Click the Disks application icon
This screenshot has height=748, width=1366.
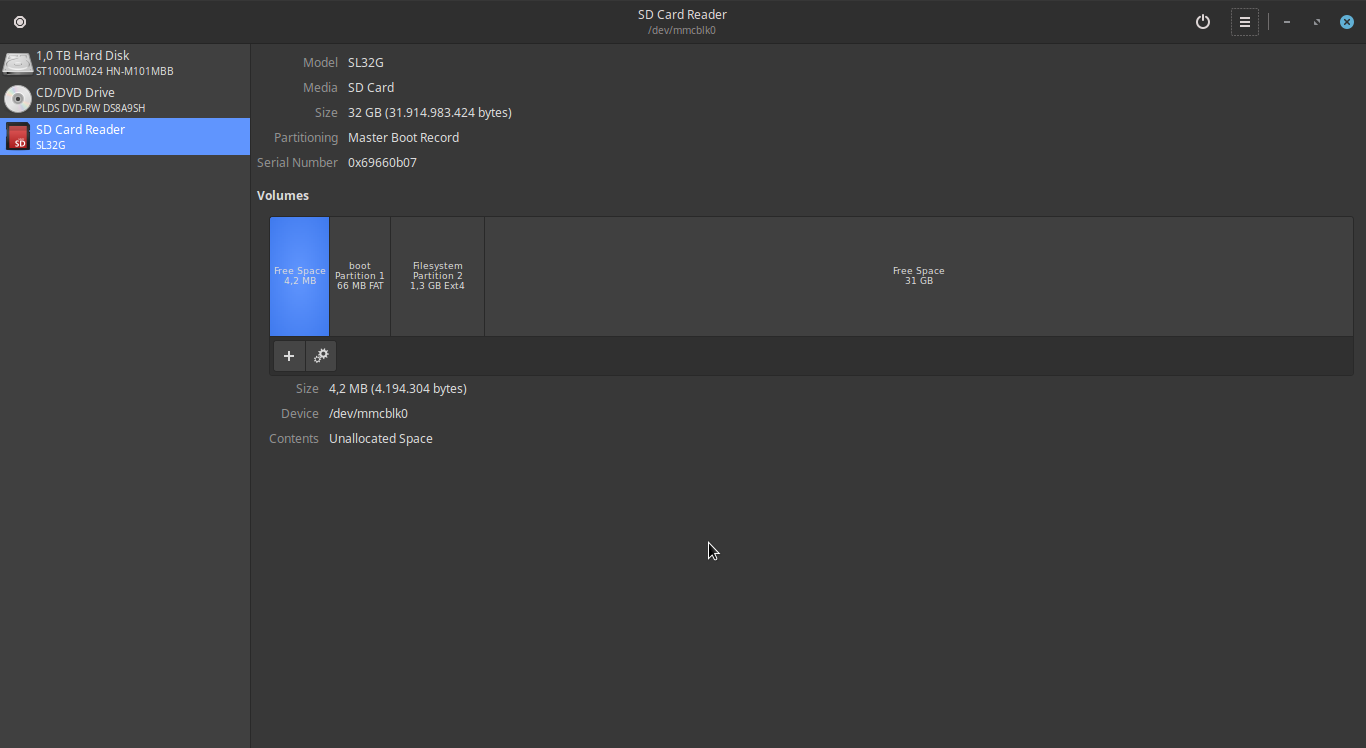point(20,21)
